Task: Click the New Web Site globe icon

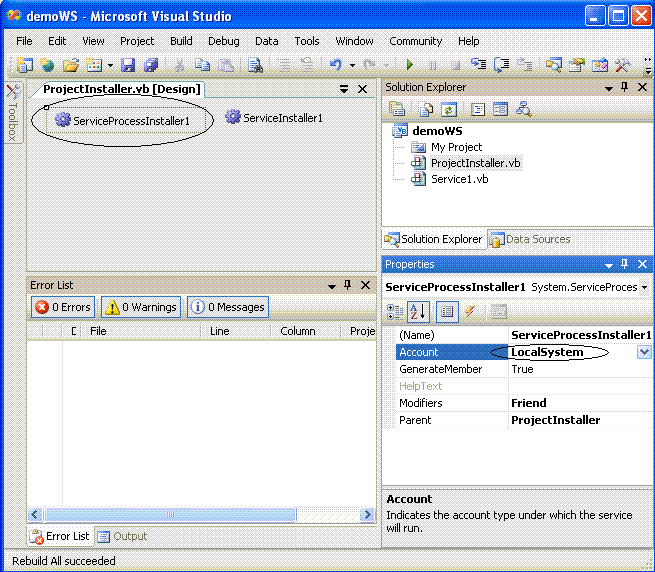Action: [x=47, y=65]
